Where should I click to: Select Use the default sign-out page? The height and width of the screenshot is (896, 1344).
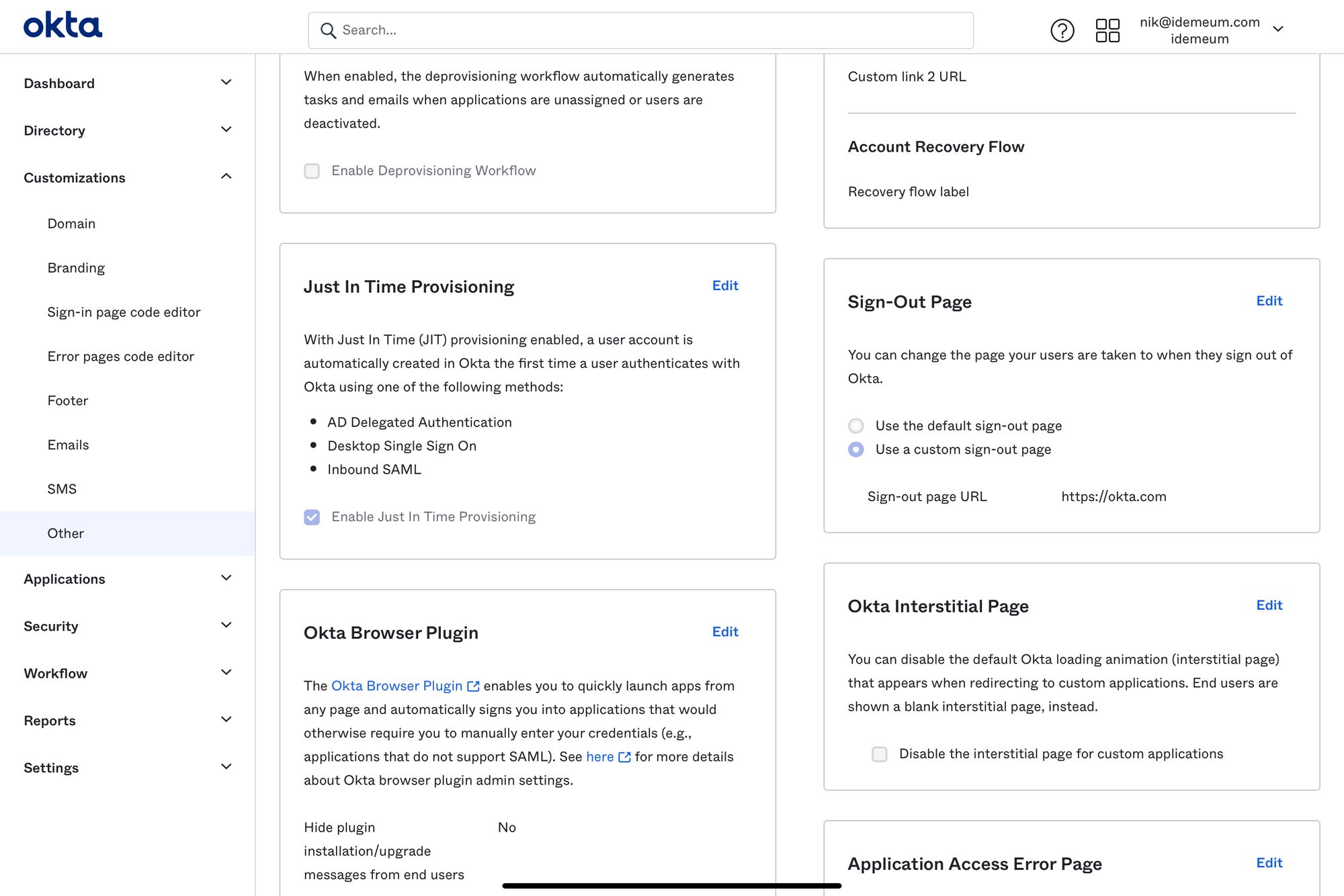click(x=855, y=426)
